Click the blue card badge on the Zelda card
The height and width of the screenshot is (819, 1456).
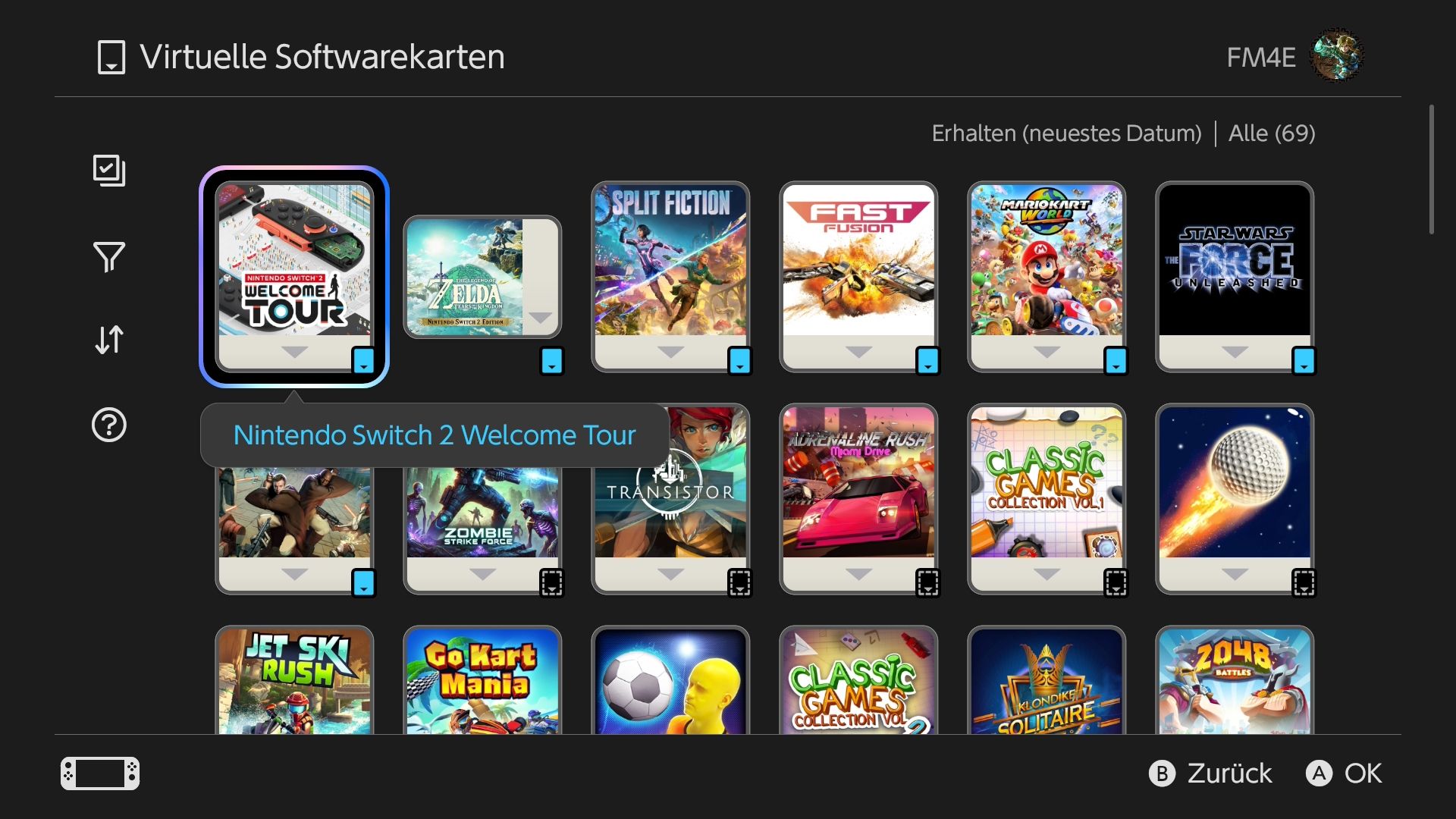point(551,361)
